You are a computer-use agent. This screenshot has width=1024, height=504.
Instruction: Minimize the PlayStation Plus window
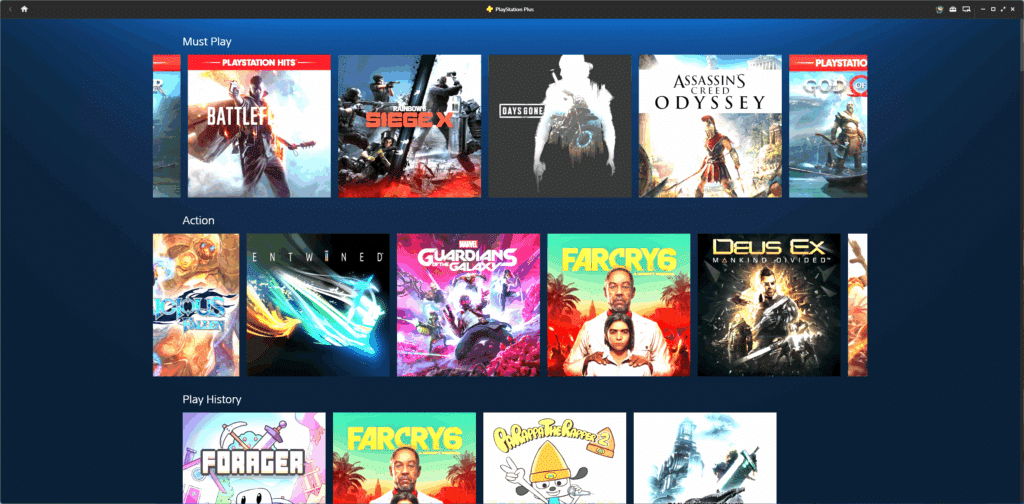point(981,9)
